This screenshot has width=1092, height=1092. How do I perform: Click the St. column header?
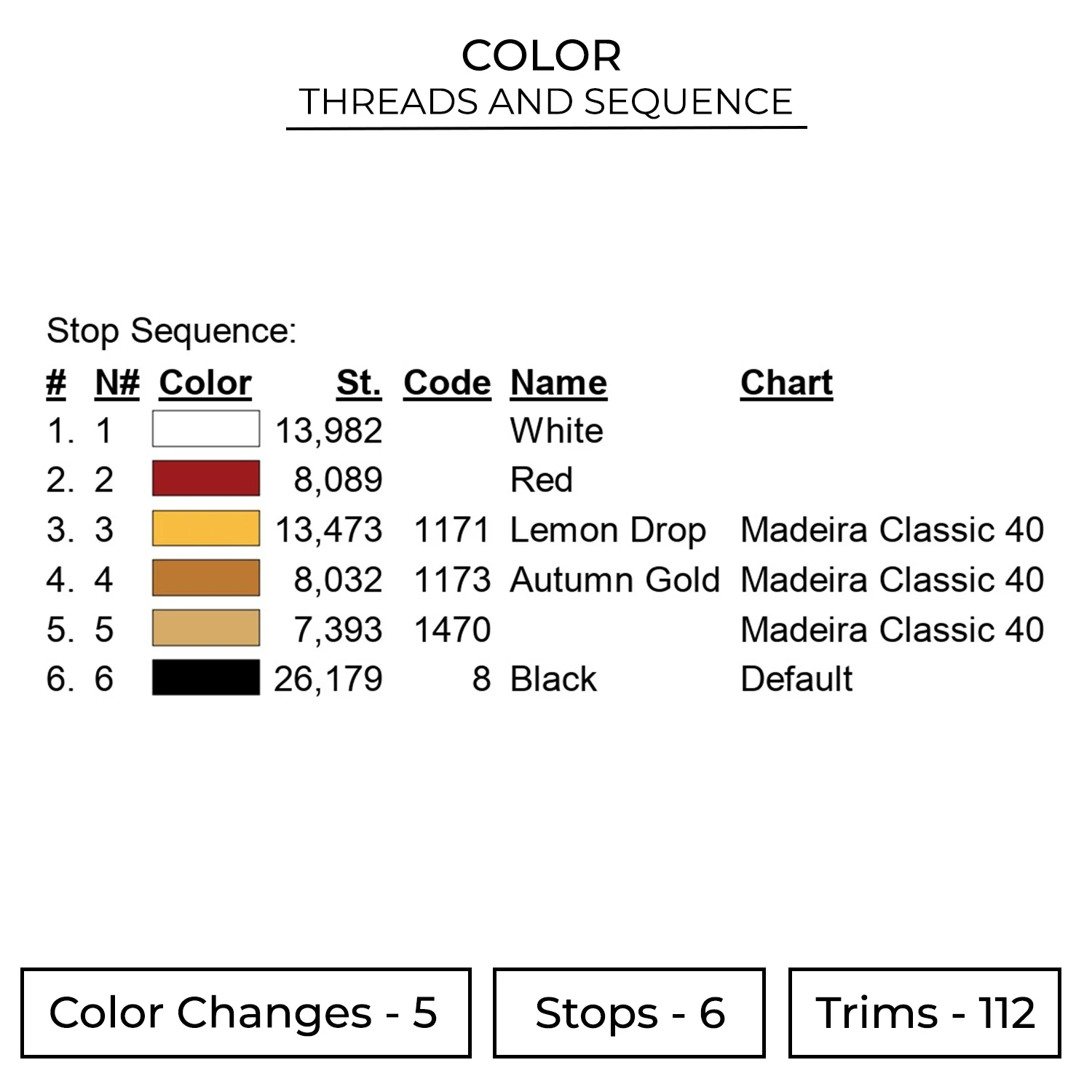point(358,383)
